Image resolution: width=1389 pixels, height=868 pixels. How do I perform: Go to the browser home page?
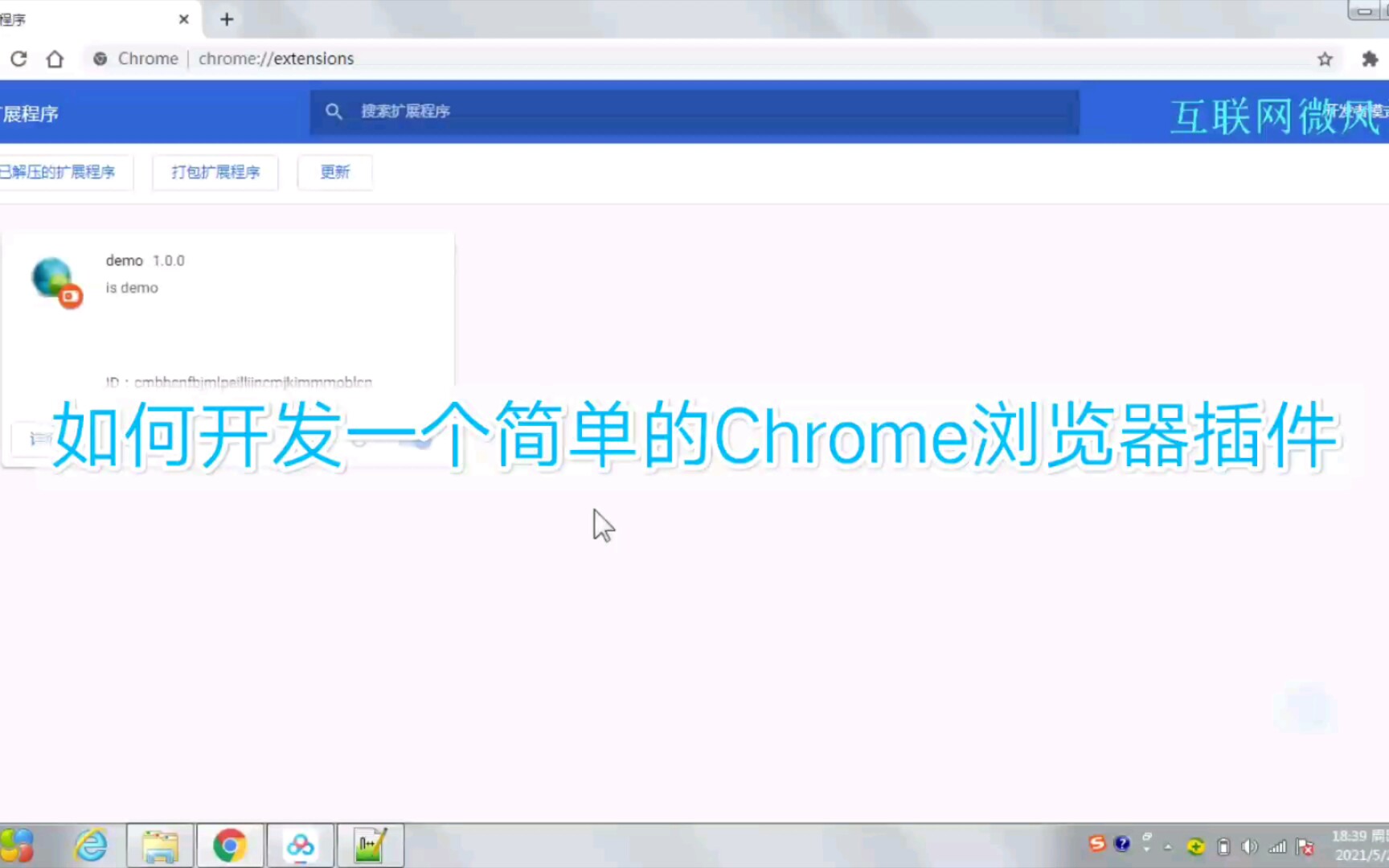click(55, 59)
